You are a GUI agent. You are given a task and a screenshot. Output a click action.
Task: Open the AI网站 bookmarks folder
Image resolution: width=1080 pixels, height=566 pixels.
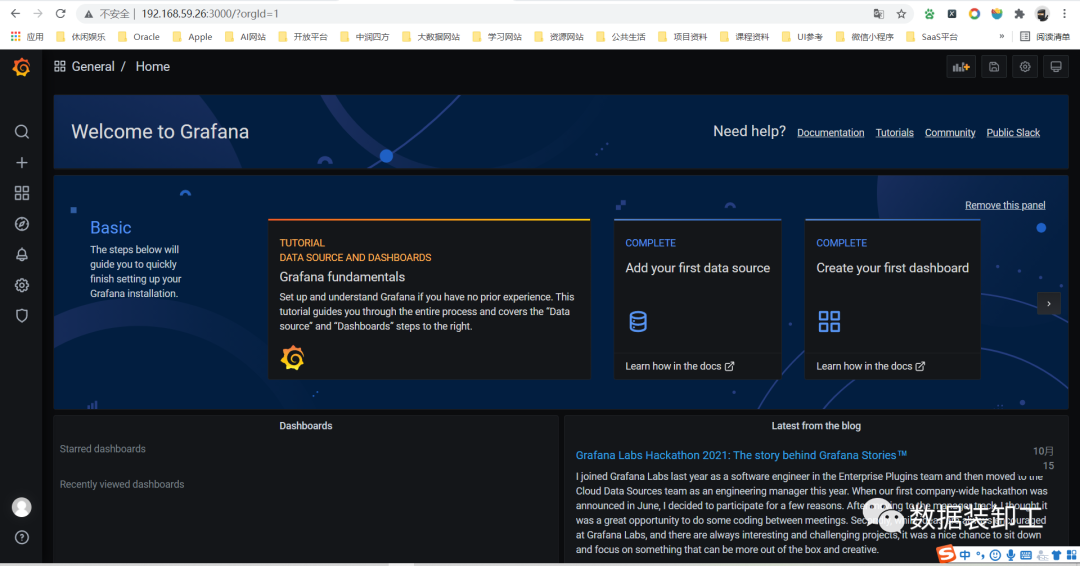click(245, 36)
